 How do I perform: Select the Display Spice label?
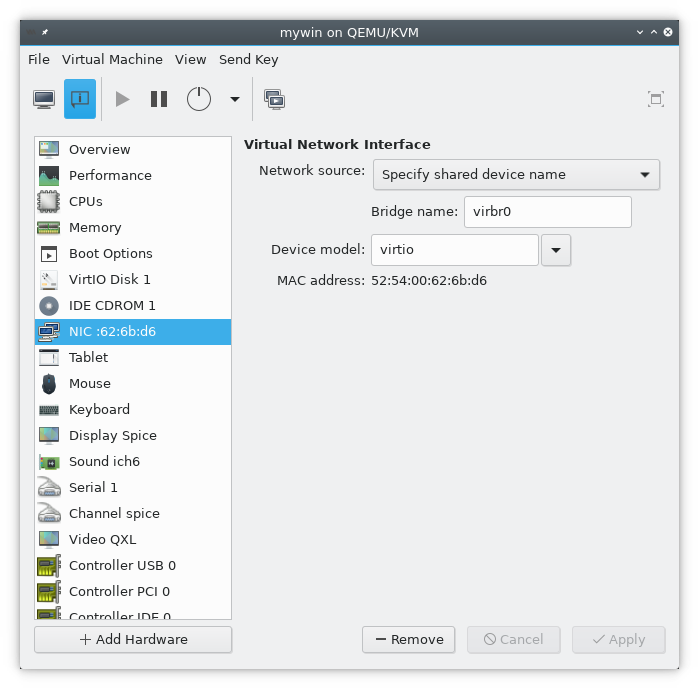[113, 435]
